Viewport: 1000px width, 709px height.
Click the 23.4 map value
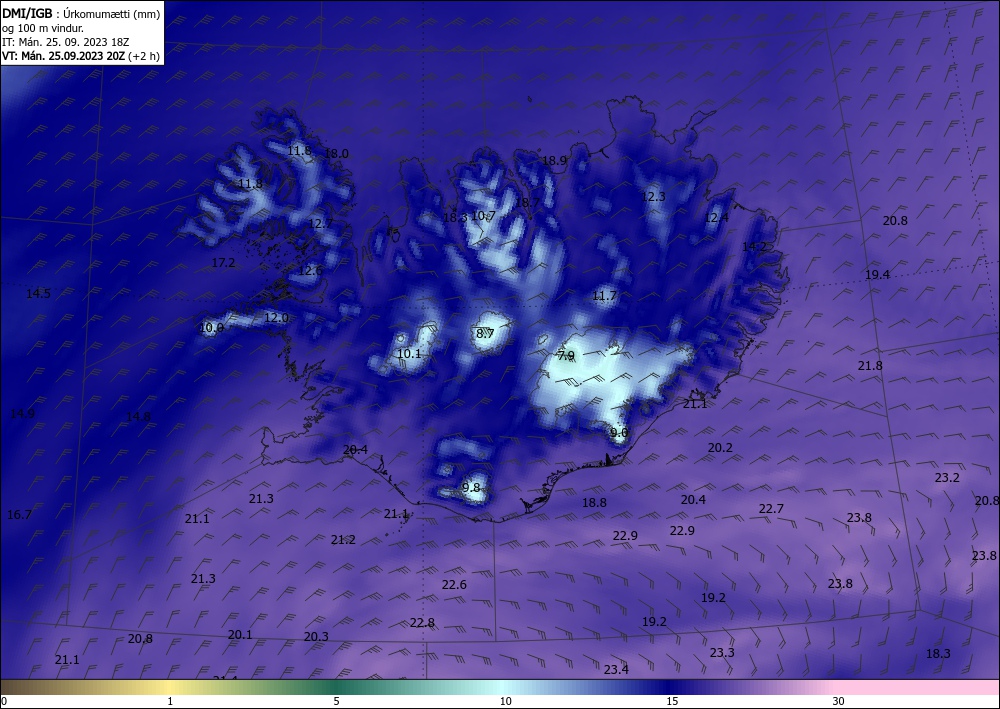[616, 669]
